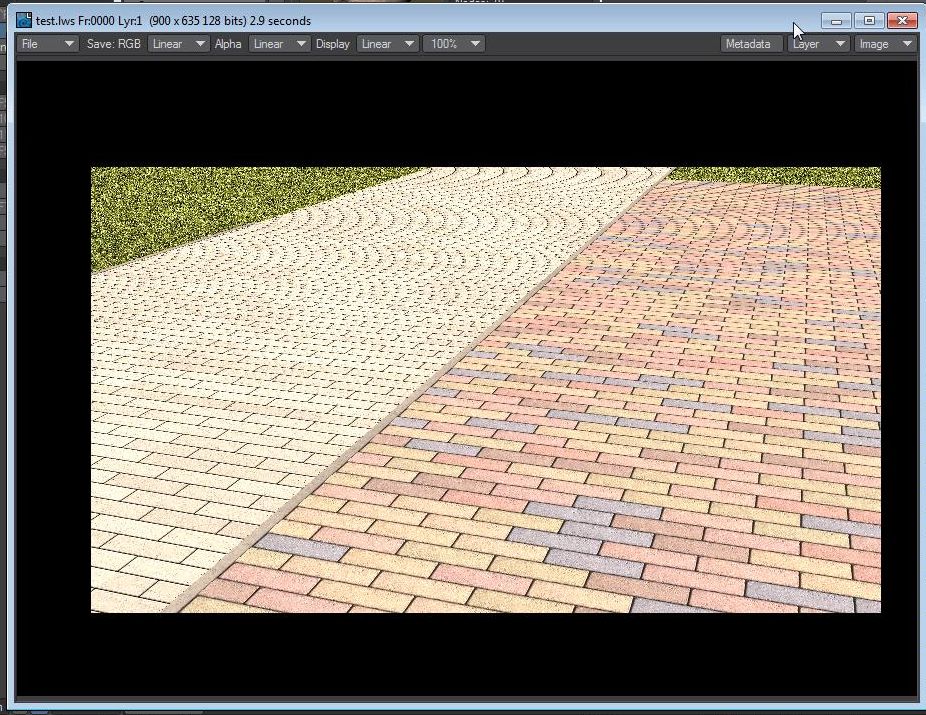Click the LightWave icon in the title bar
The height and width of the screenshot is (715, 926).
[24, 20]
